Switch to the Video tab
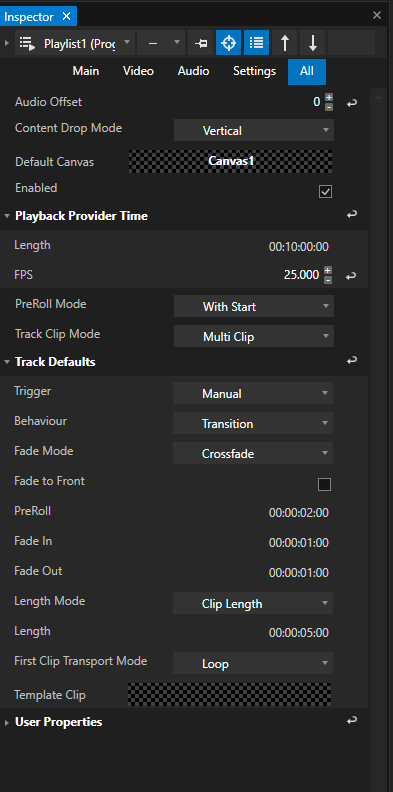This screenshot has width=393, height=792. (x=138, y=71)
